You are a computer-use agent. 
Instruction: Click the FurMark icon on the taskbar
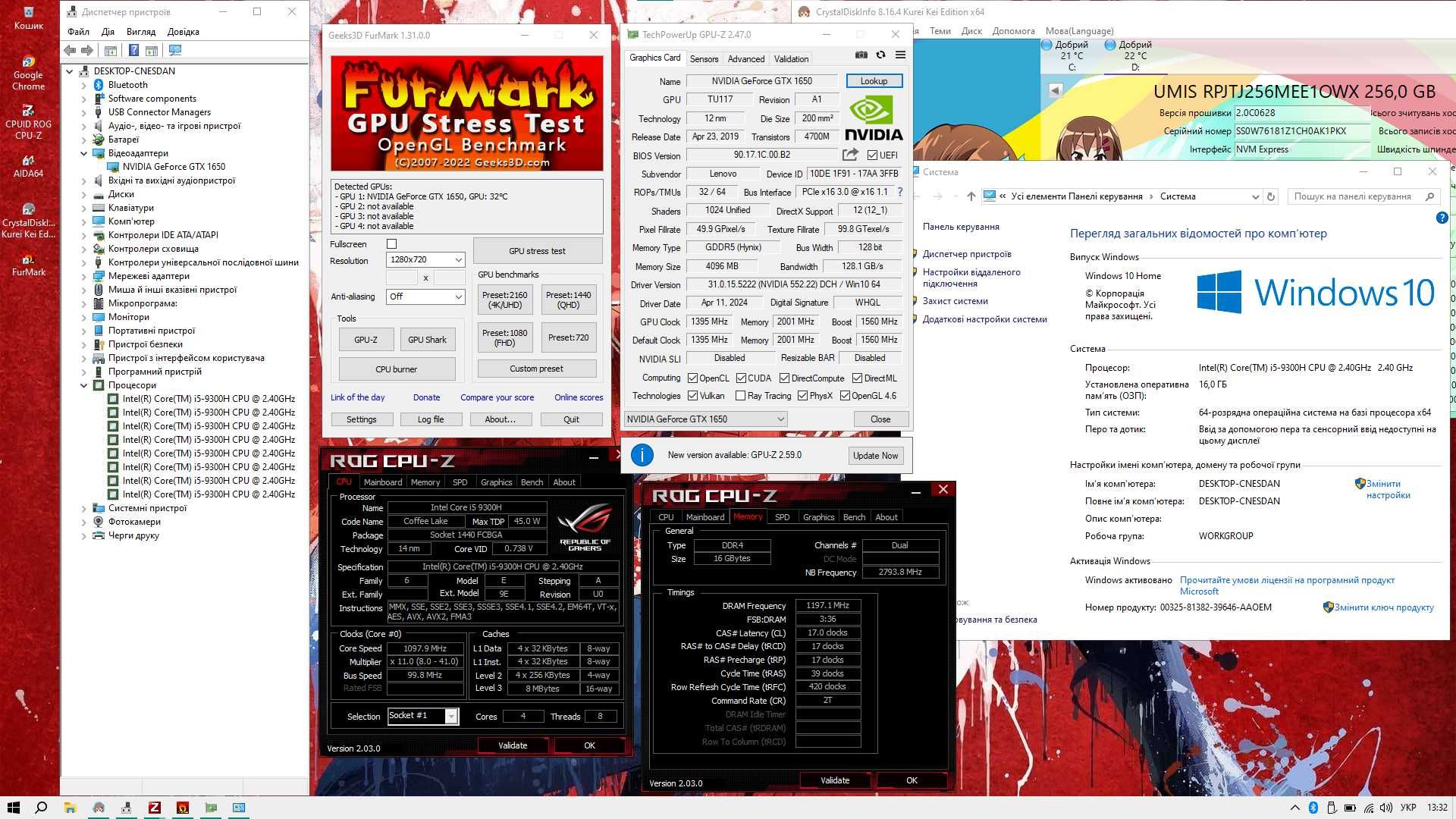coord(183,808)
